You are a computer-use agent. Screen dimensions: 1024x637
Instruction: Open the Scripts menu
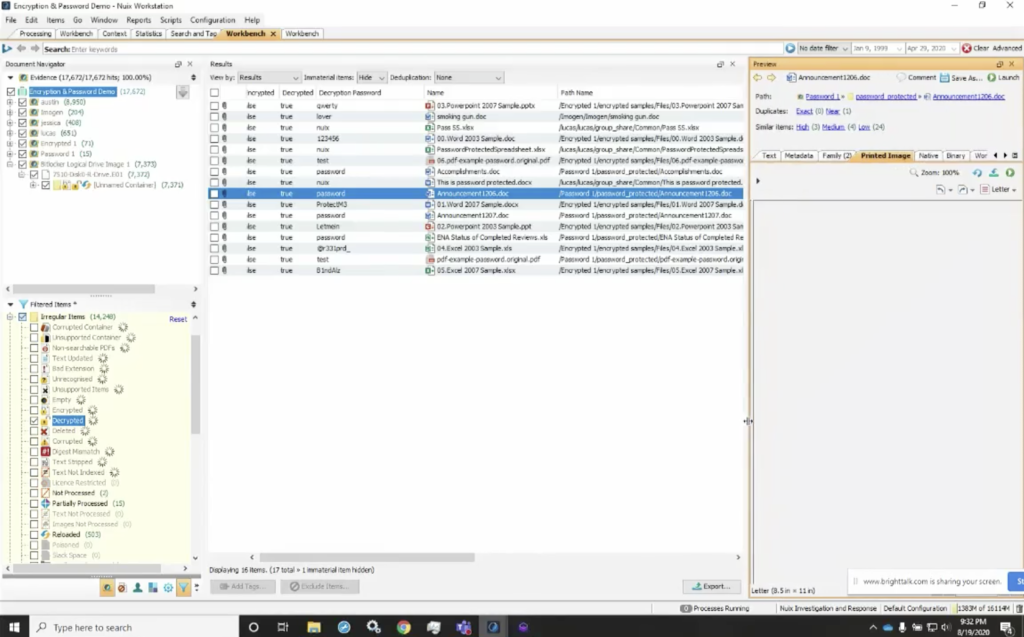point(170,20)
